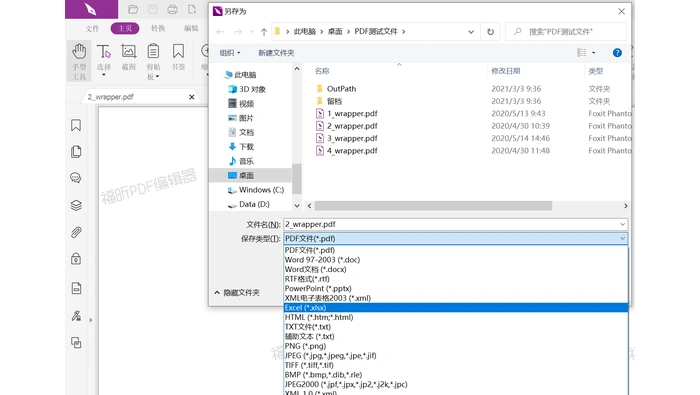
Task: Open the view options dropdown arrow
Action: 593,53
